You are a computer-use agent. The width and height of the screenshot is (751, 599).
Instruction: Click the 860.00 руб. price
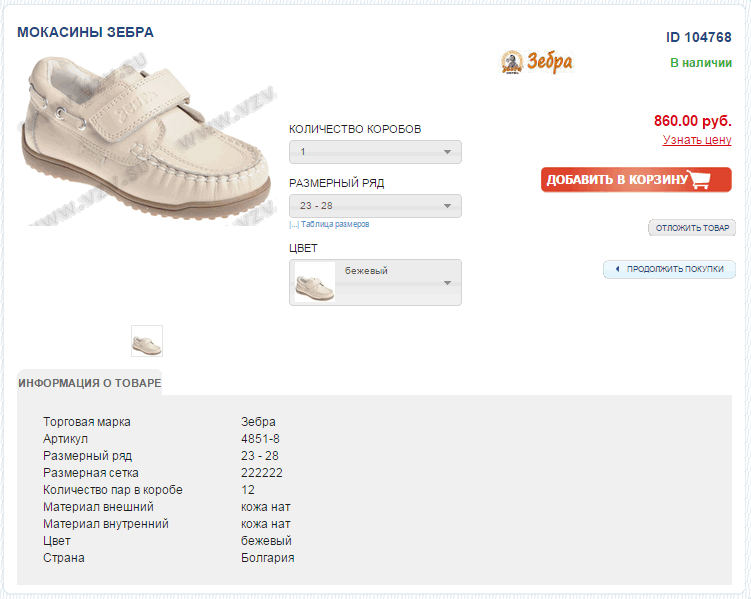692,120
